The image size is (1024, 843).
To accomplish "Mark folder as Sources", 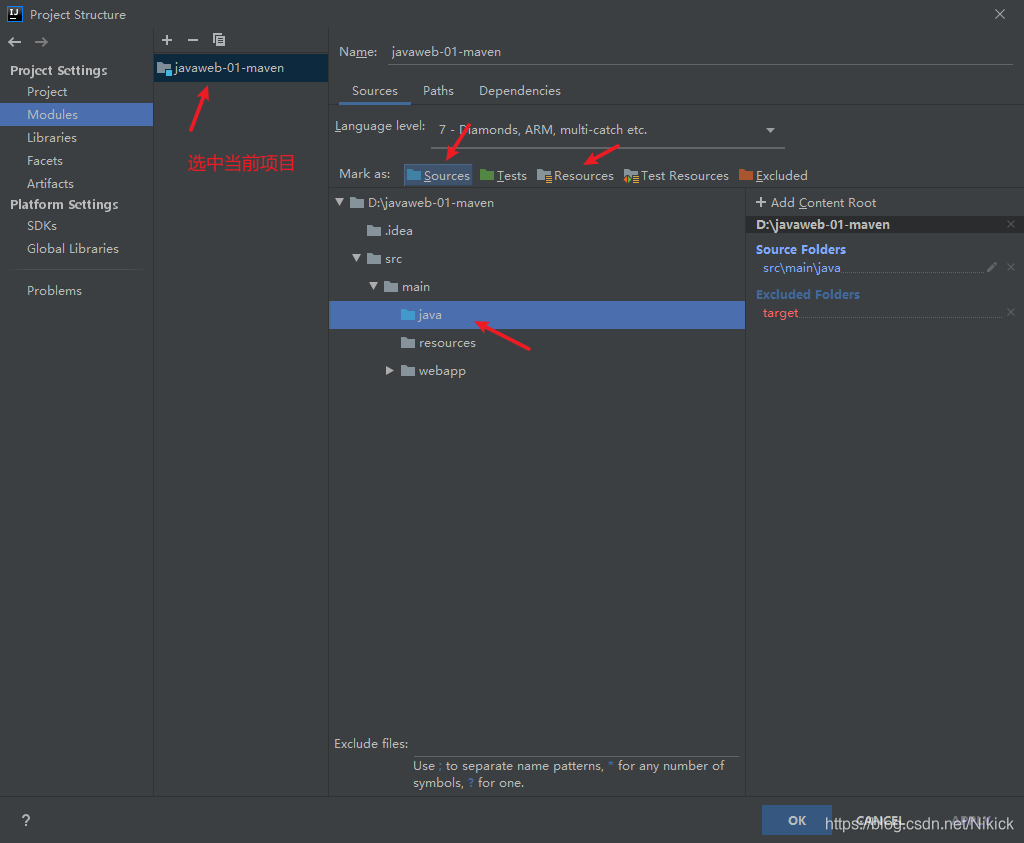I will [438, 176].
